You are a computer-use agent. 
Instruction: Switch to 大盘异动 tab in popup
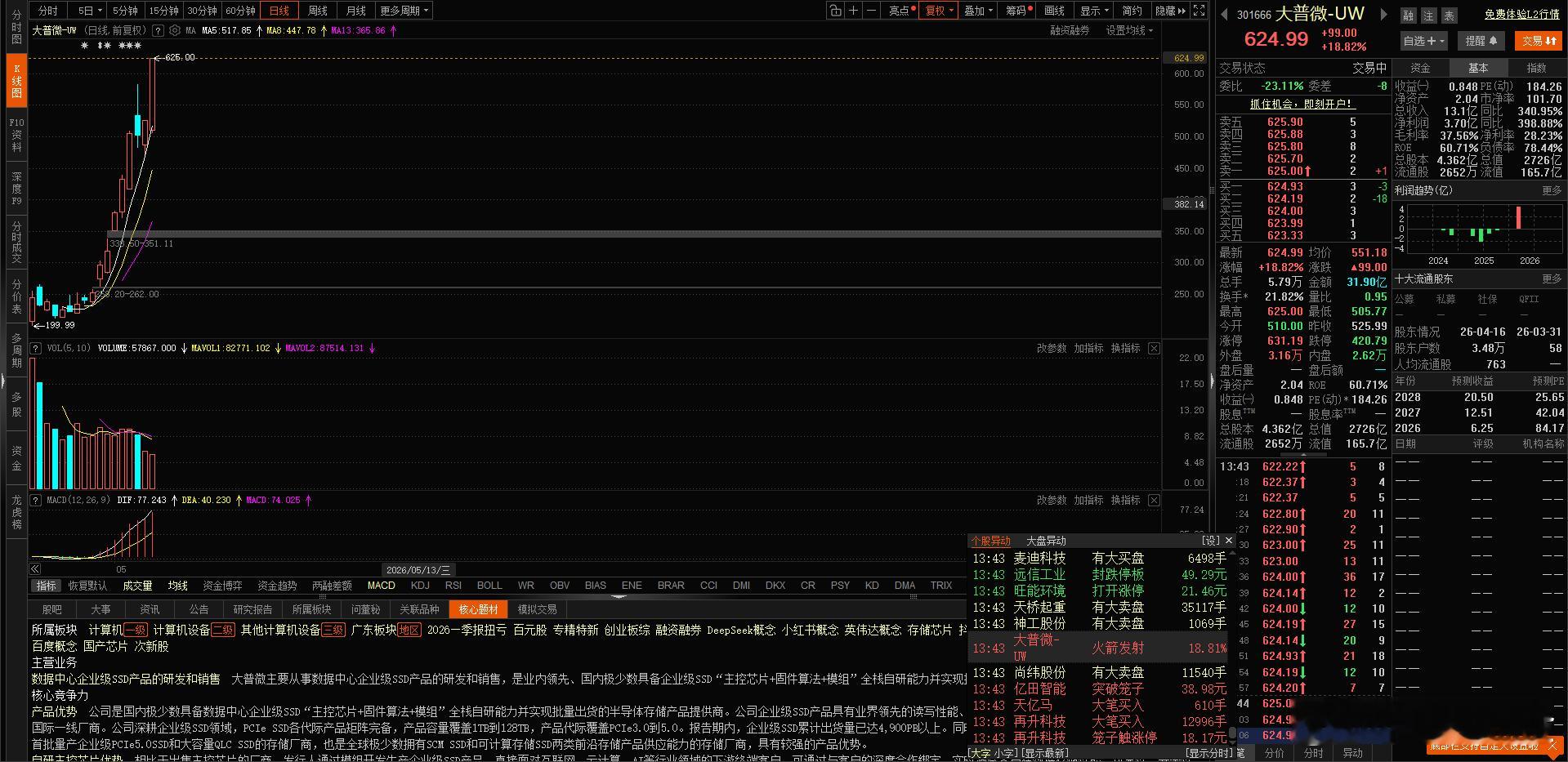coord(1046,541)
